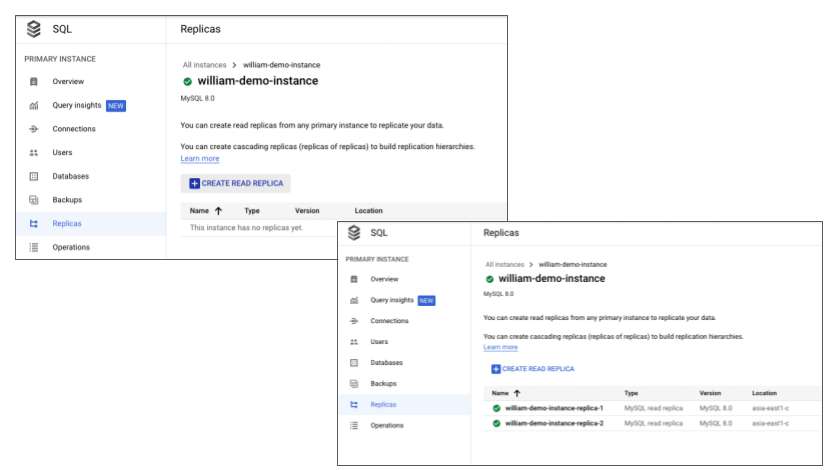Select Replicas in the lower window sidebar
Viewport: 830px width, 470px height.
[383, 404]
